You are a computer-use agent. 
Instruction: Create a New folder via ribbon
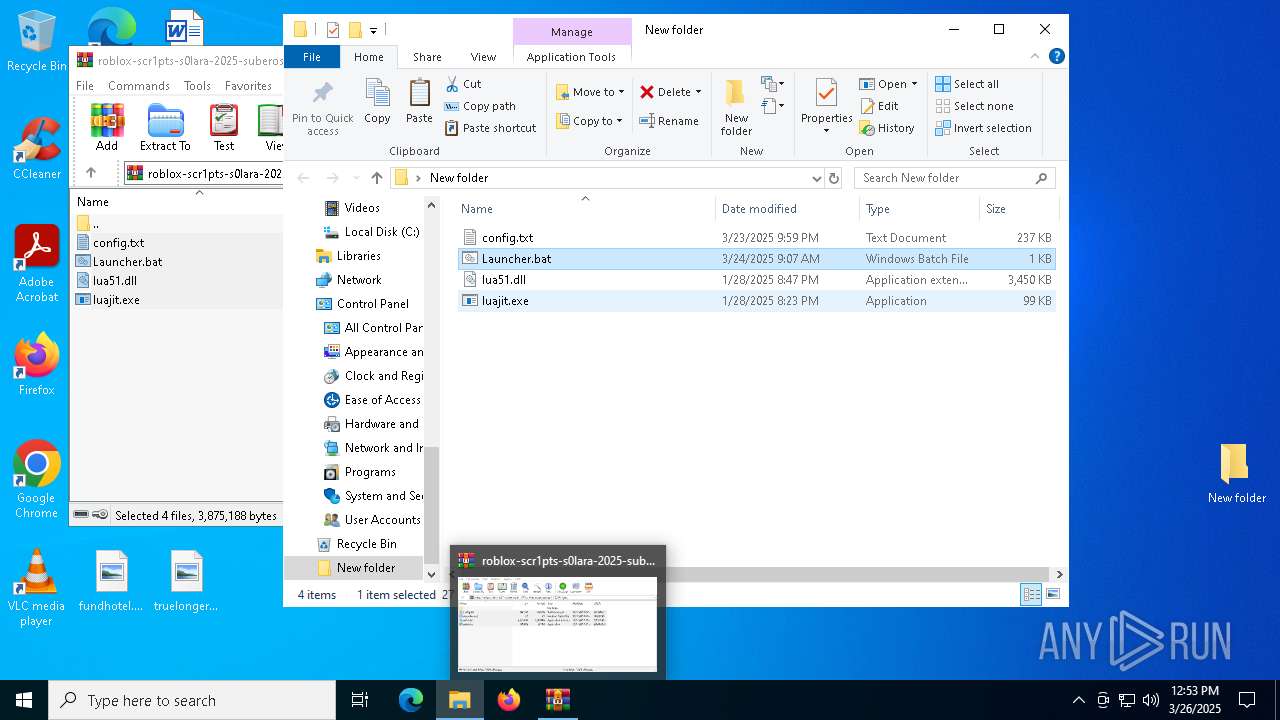pyautogui.click(x=736, y=108)
